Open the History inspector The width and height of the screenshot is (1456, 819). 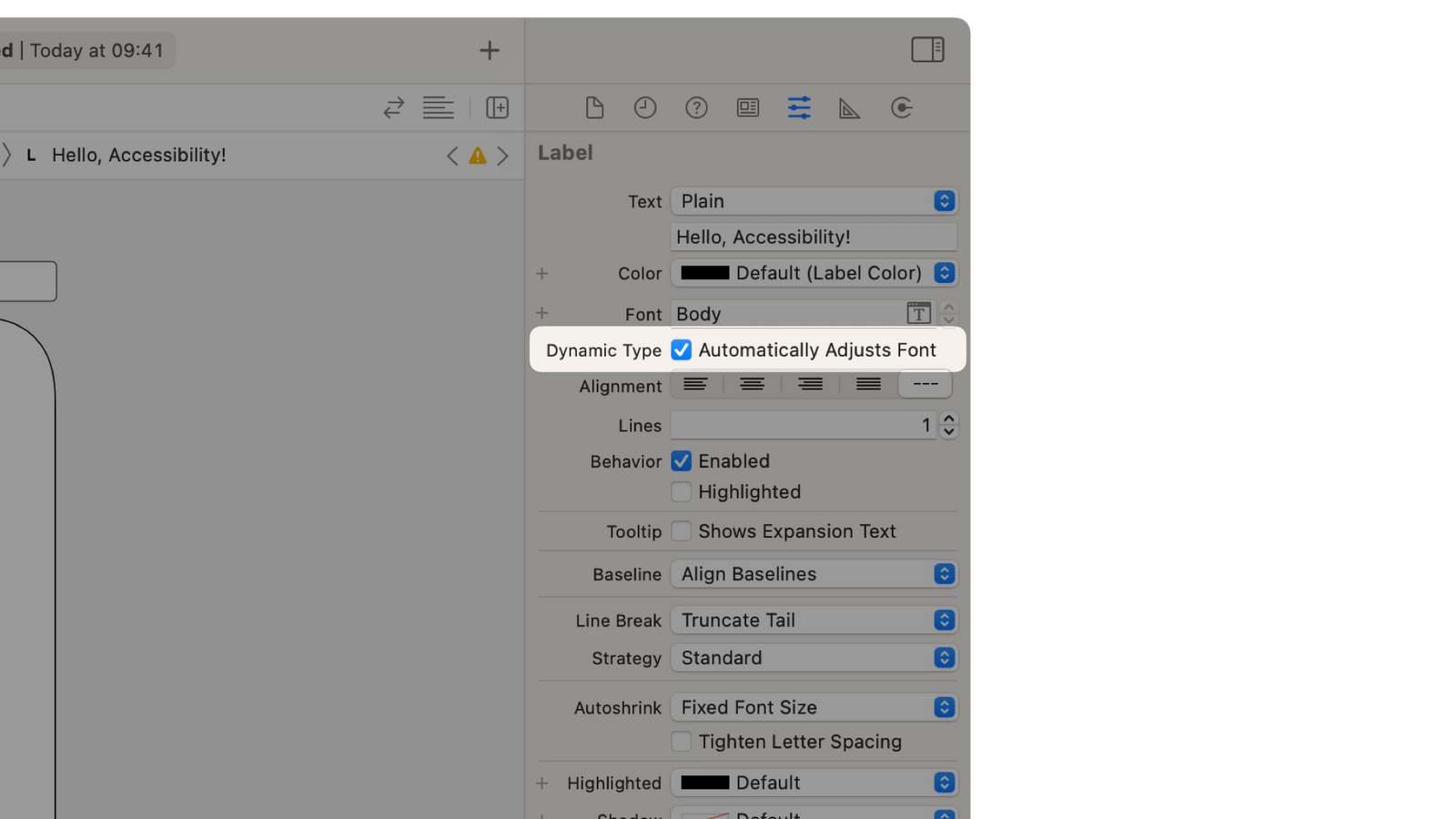[645, 107]
